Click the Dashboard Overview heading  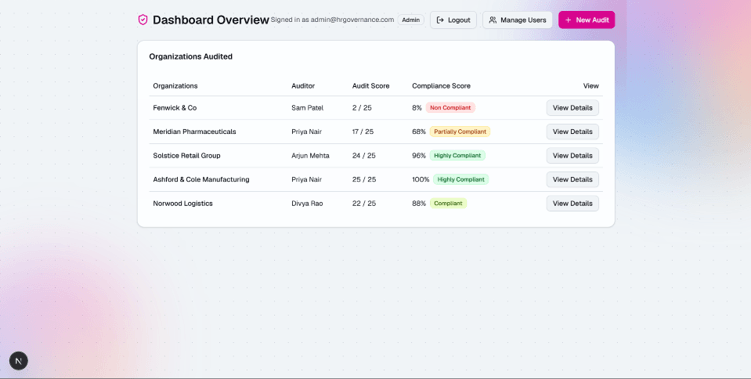click(211, 20)
